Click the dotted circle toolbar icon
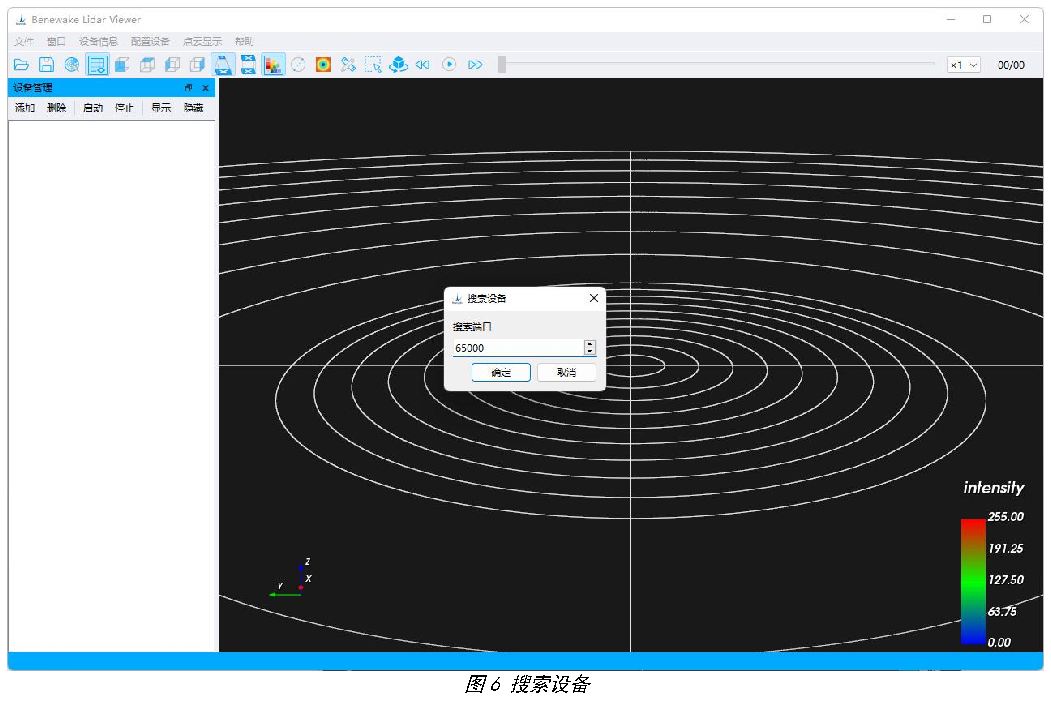1051x702 pixels. point(298,65)
